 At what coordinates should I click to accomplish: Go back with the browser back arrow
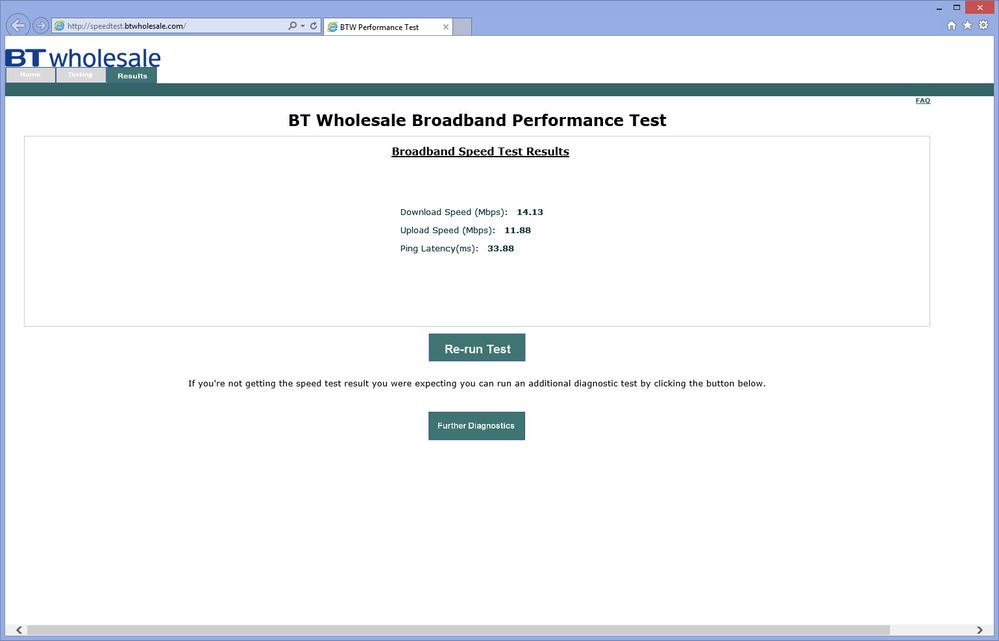click(18, 25)
